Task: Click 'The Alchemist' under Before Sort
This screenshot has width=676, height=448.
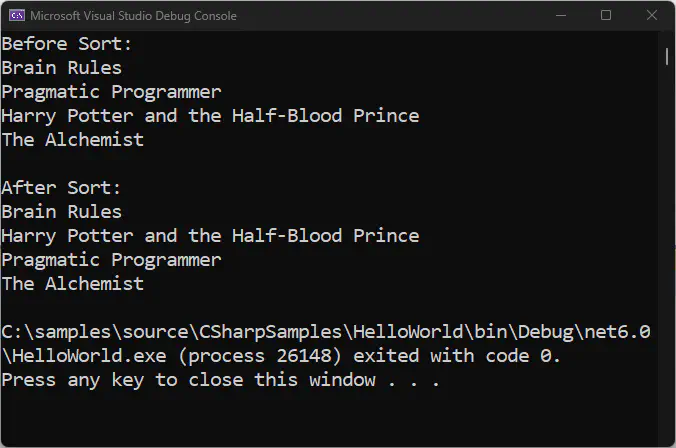Action: pos(72,140)
